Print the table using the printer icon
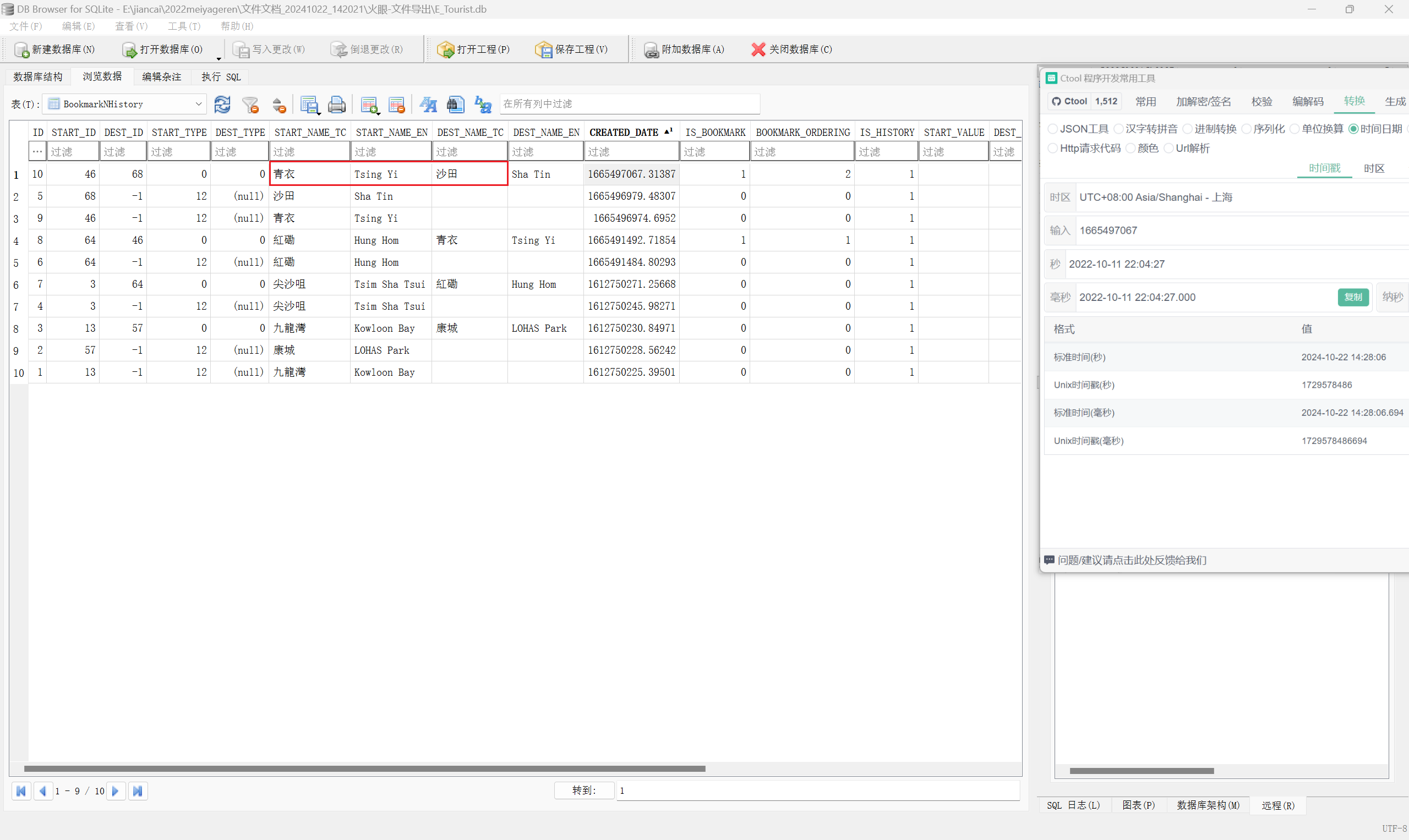This screenshot has height=840, width=1409. 337,104
